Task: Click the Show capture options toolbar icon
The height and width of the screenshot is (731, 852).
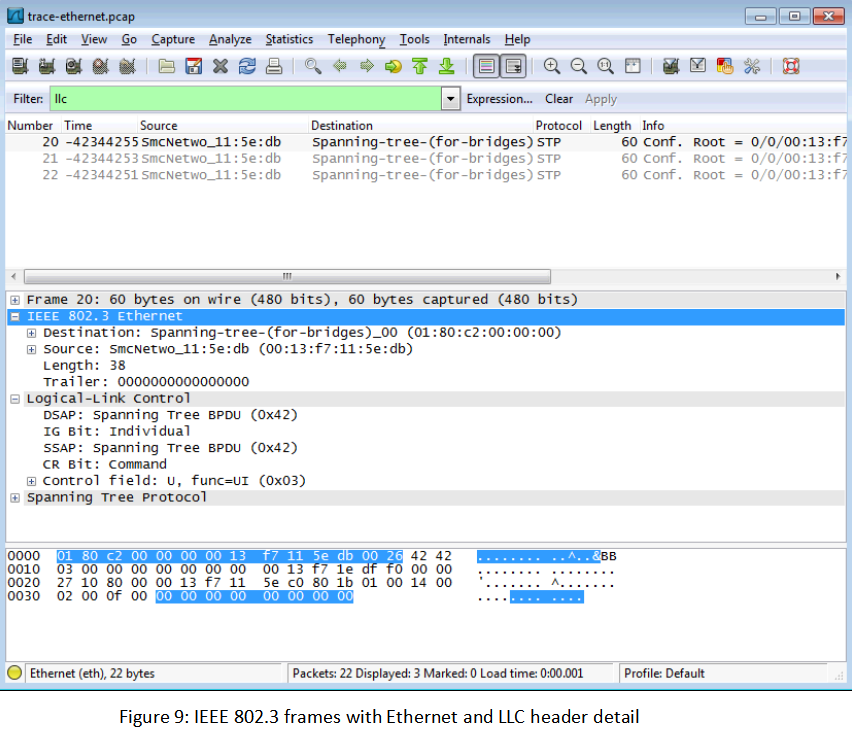Action: point(47,66)
